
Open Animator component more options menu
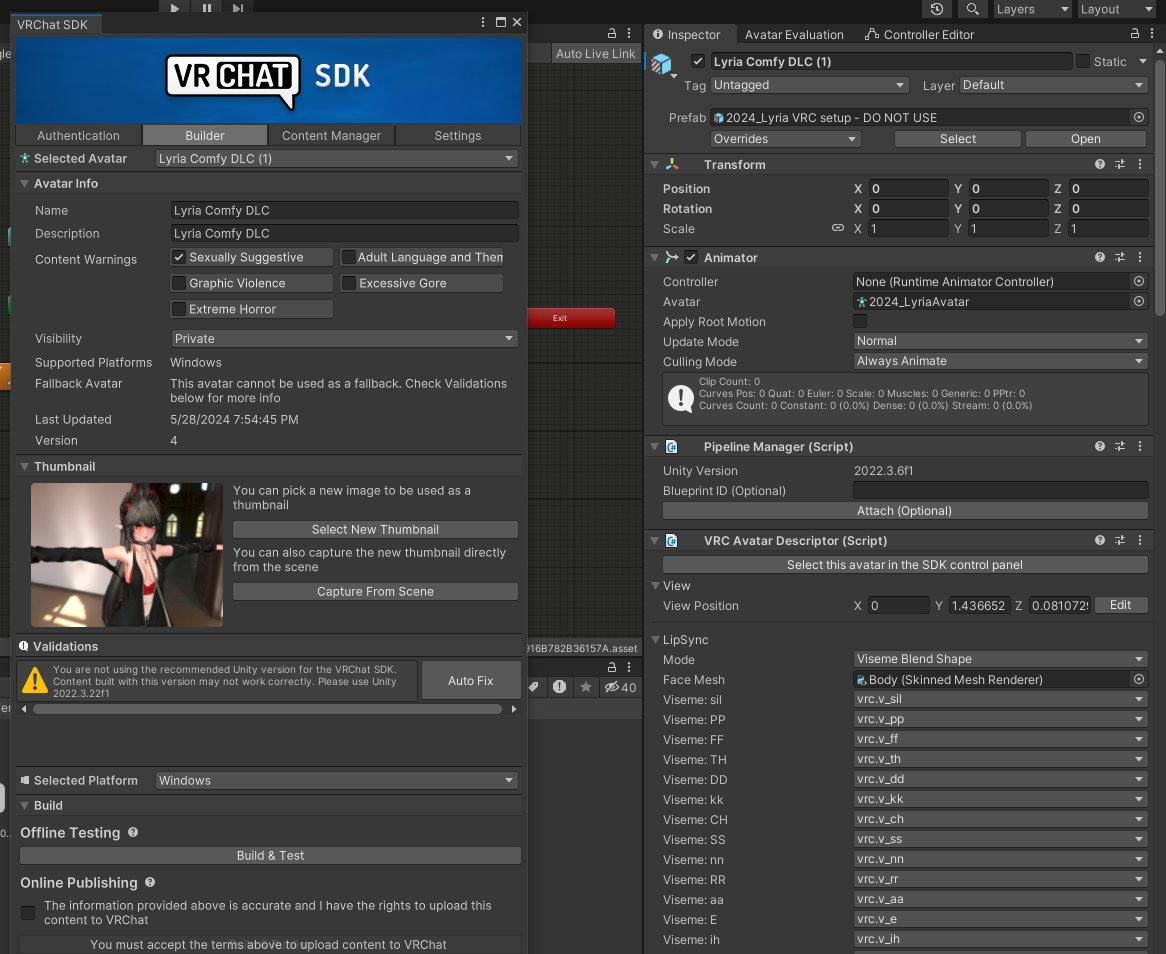[x=1140, y=257]
